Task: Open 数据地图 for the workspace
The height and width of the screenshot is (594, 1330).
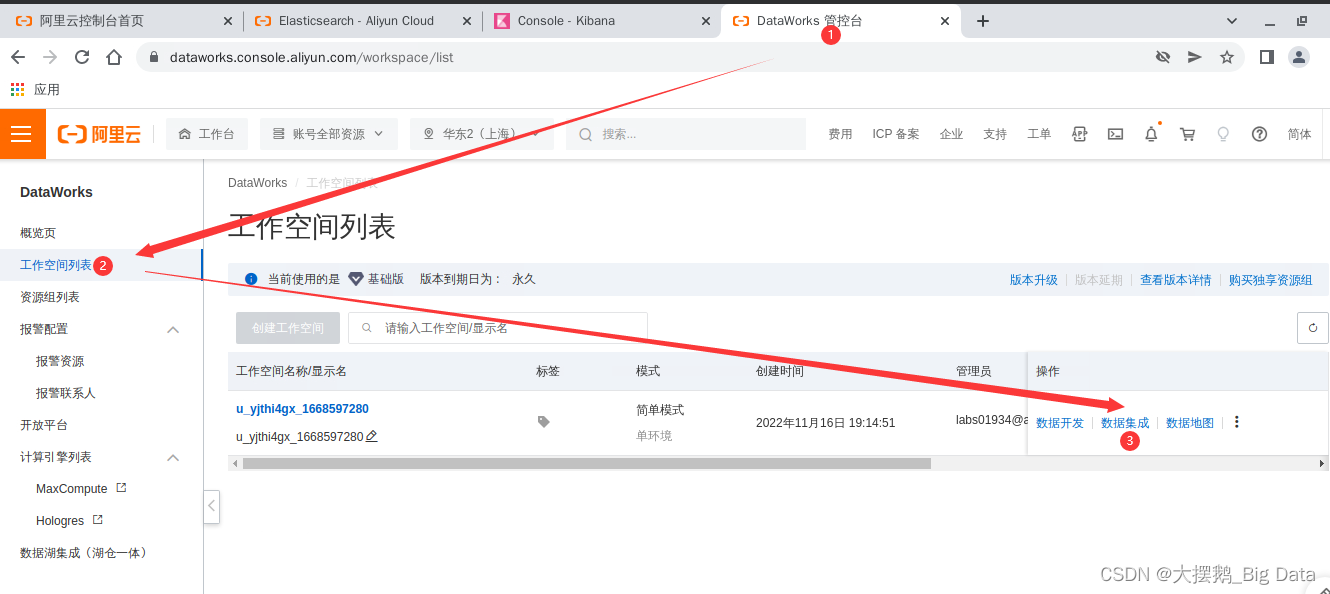Action: click(x=1190, y=423)
